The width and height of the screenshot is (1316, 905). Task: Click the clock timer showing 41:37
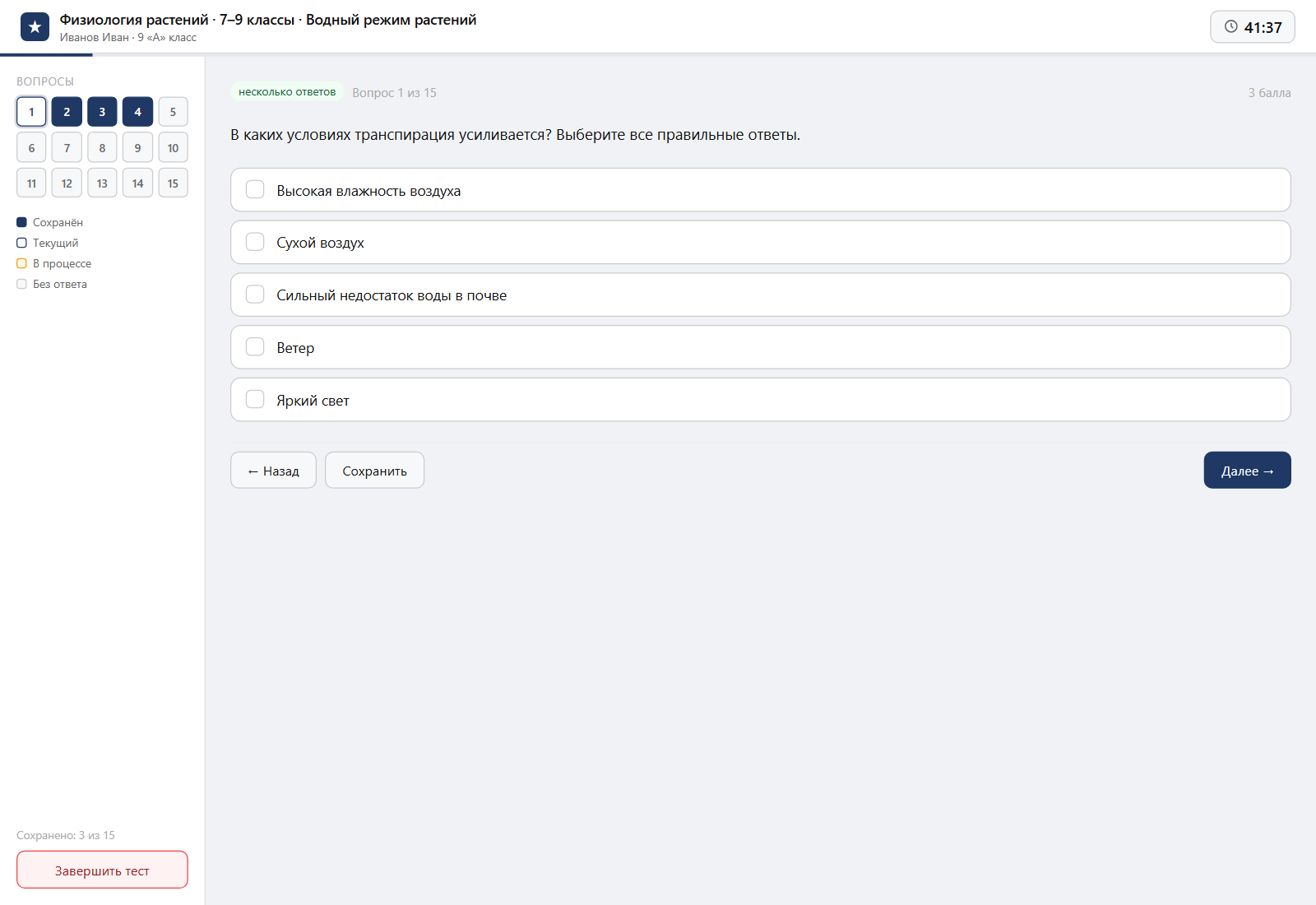(1252, 27)
